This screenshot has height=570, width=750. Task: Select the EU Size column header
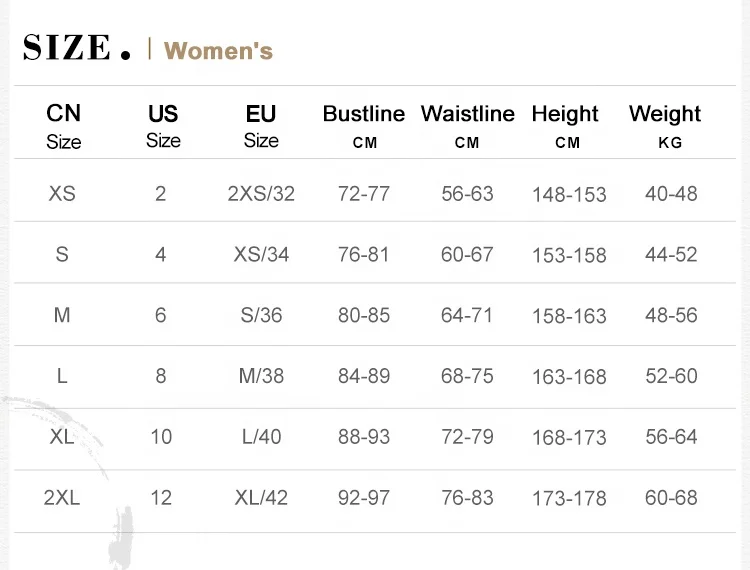point(261,126)
